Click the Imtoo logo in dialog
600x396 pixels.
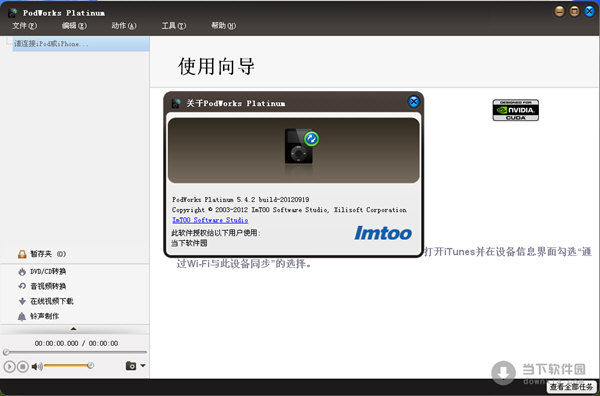pyautogui.click(x=383, y=233)
